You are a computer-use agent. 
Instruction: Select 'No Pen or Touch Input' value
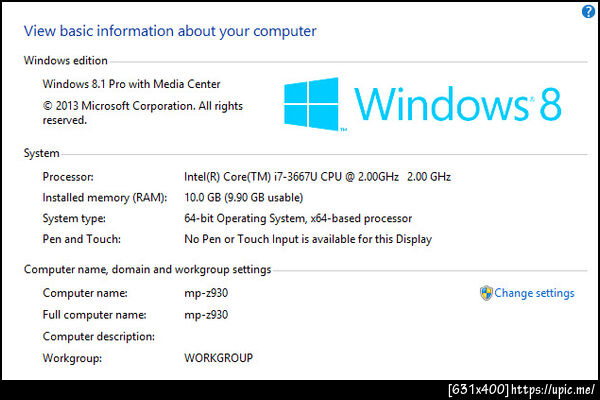pos(308,239)
